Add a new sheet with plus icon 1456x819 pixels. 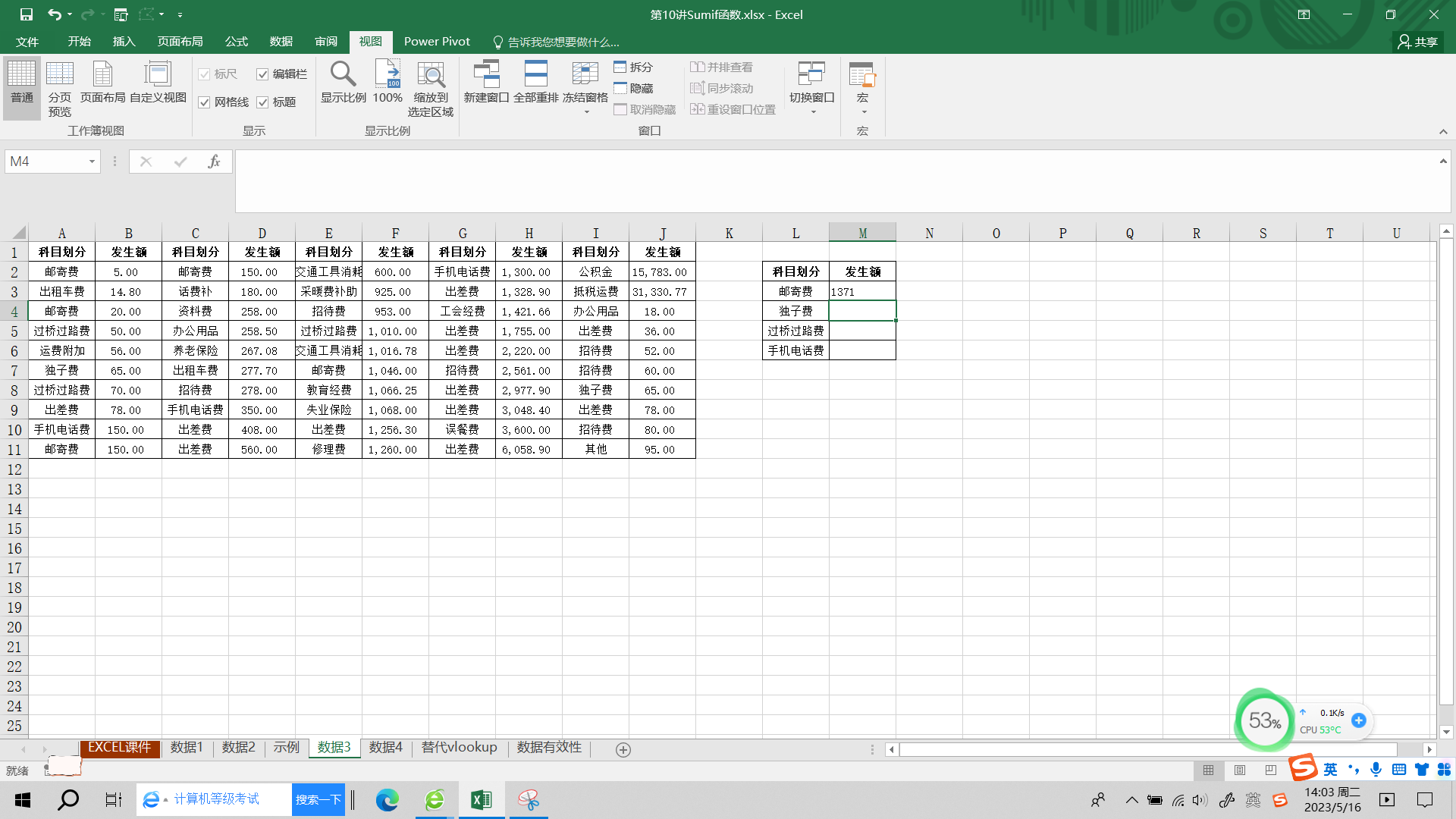coord(623,749)
